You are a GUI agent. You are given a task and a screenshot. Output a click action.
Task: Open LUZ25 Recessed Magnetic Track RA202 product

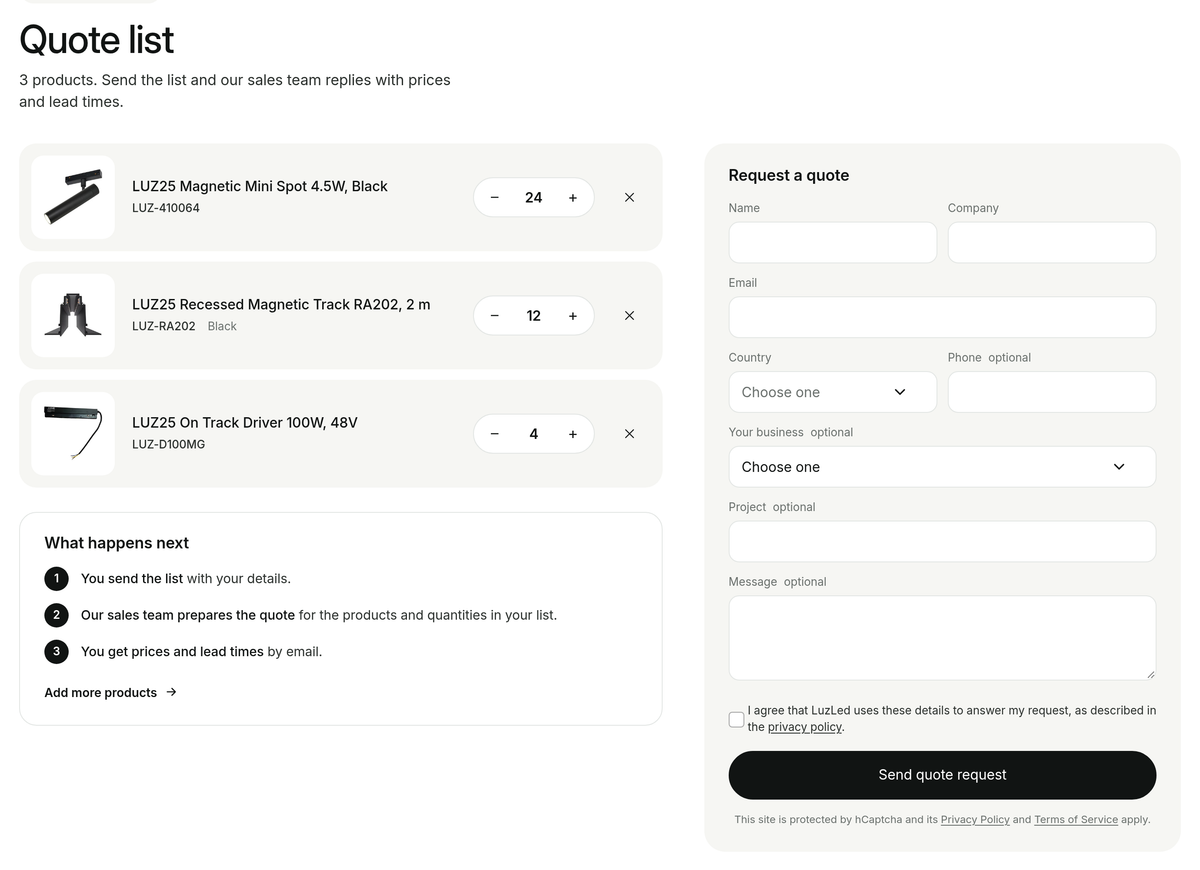tap(281, 304)
